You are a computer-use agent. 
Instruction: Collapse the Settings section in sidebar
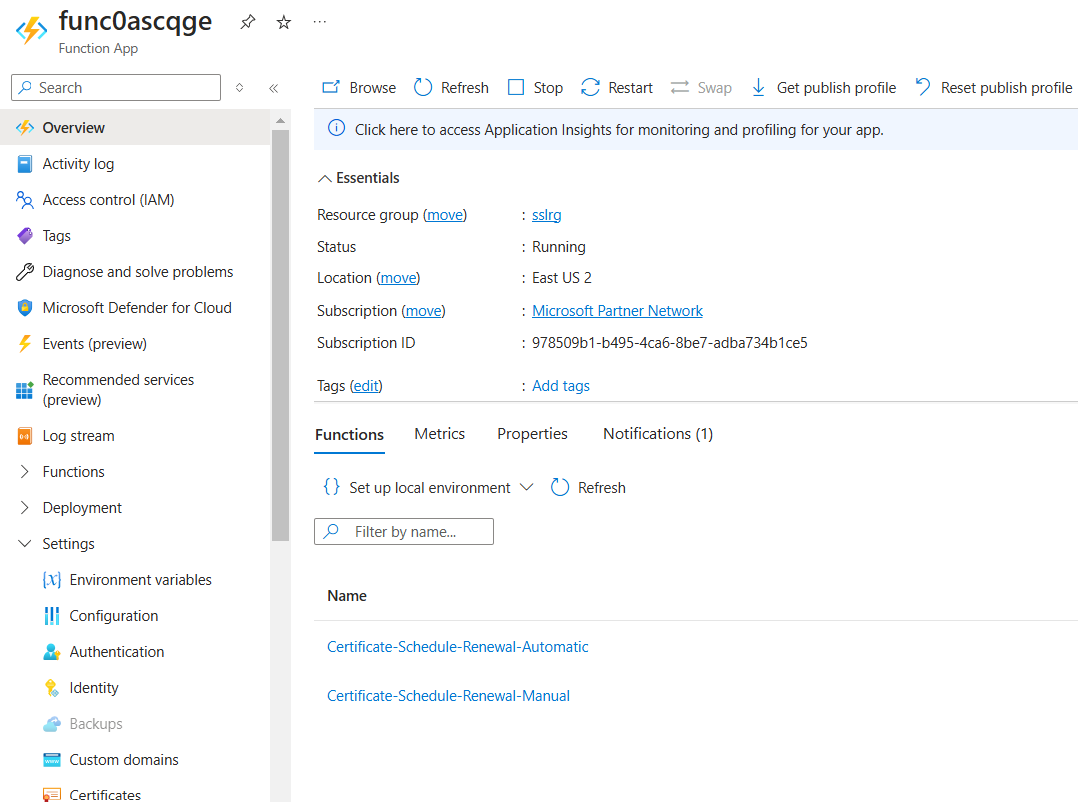(x=25, y=544)
